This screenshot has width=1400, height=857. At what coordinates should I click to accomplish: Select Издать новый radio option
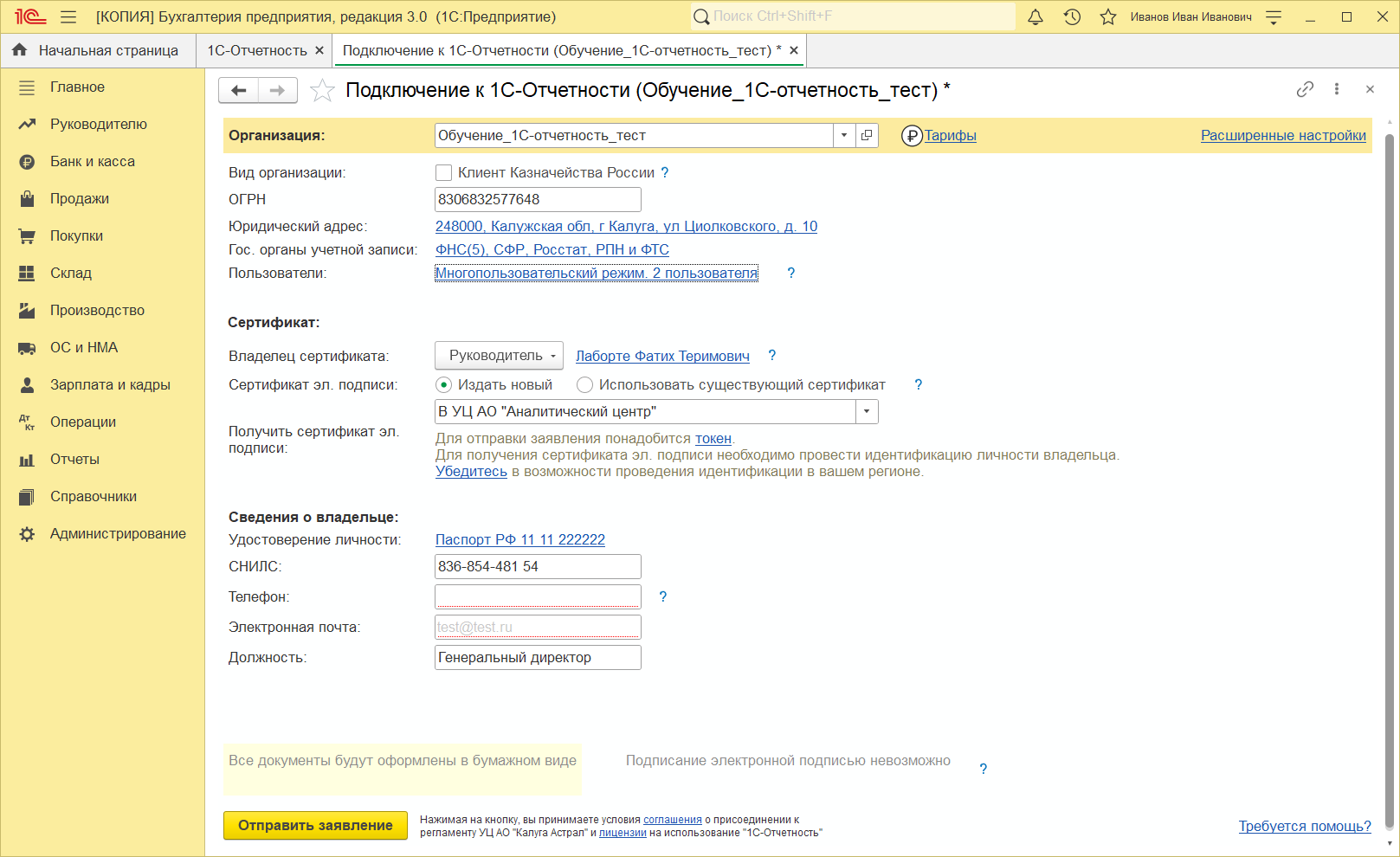pyautogui.click(x=443, y=385)
